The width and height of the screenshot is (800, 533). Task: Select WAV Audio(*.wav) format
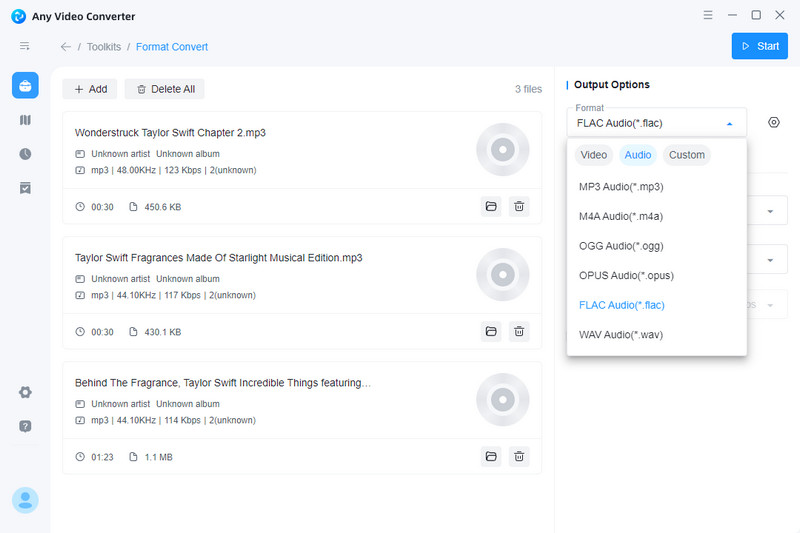coord(657,335)
